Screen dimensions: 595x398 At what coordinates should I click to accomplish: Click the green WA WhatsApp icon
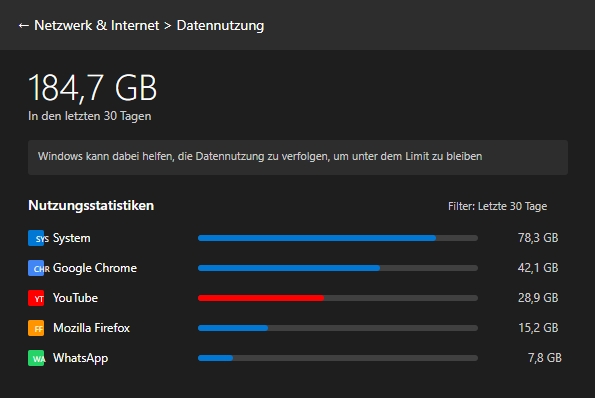pyautogui.click(x=36, y=358)
